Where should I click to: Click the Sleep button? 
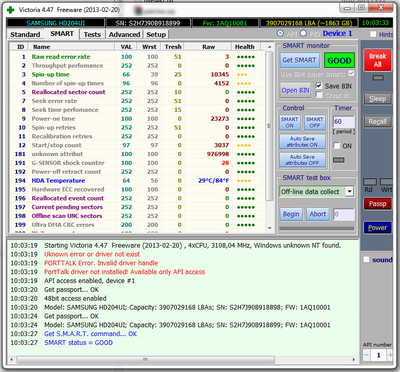pos(377,99)
